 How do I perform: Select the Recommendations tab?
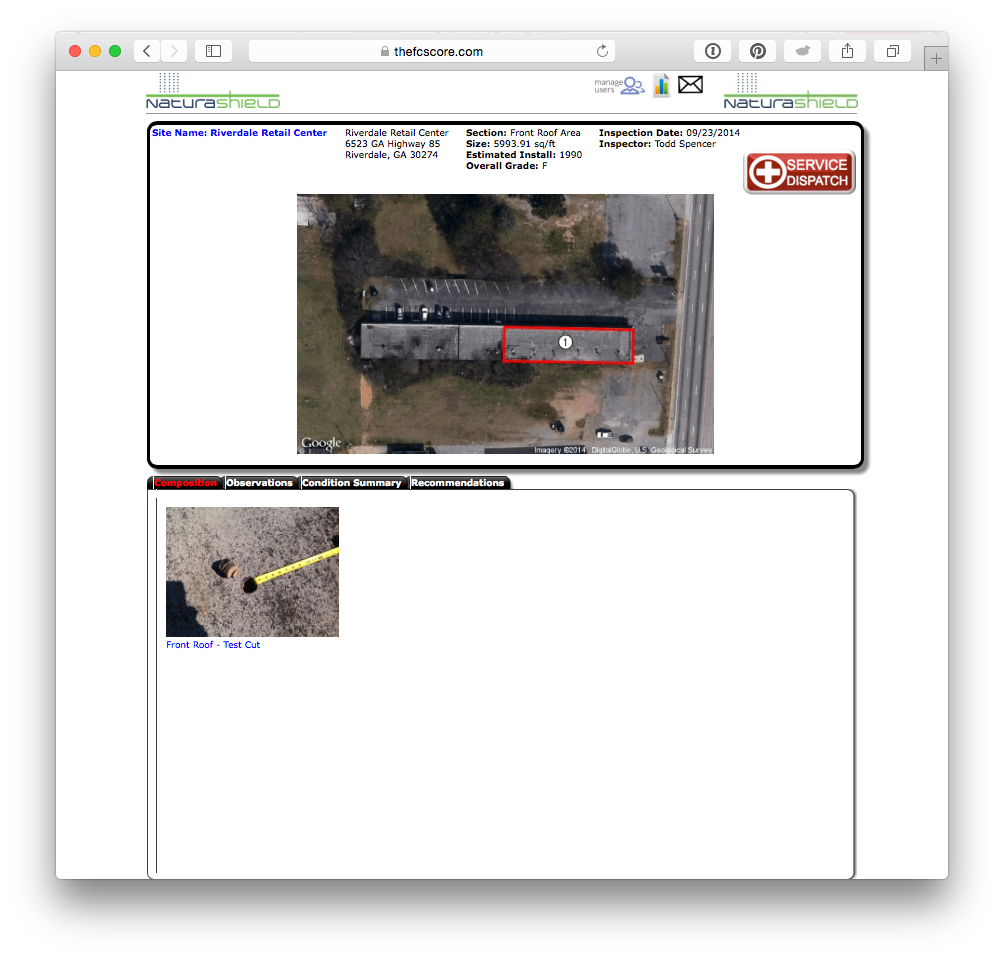(458, 483)
